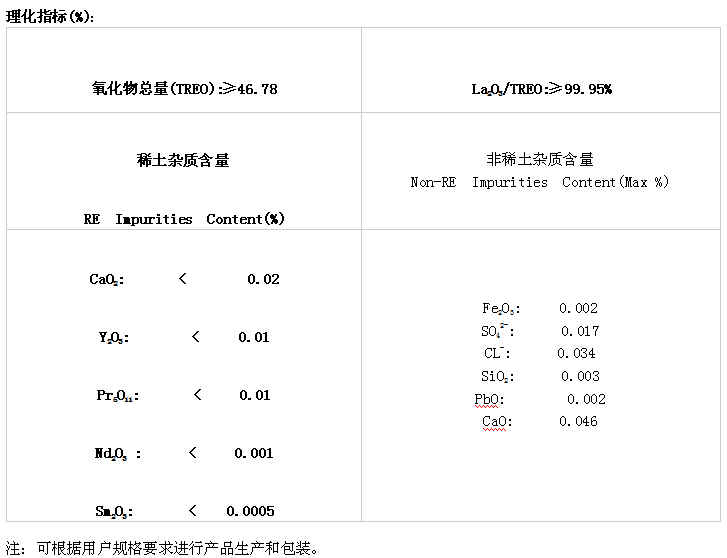
Task: Click the Fe2O3 label
Action: (x=501, y=309)
